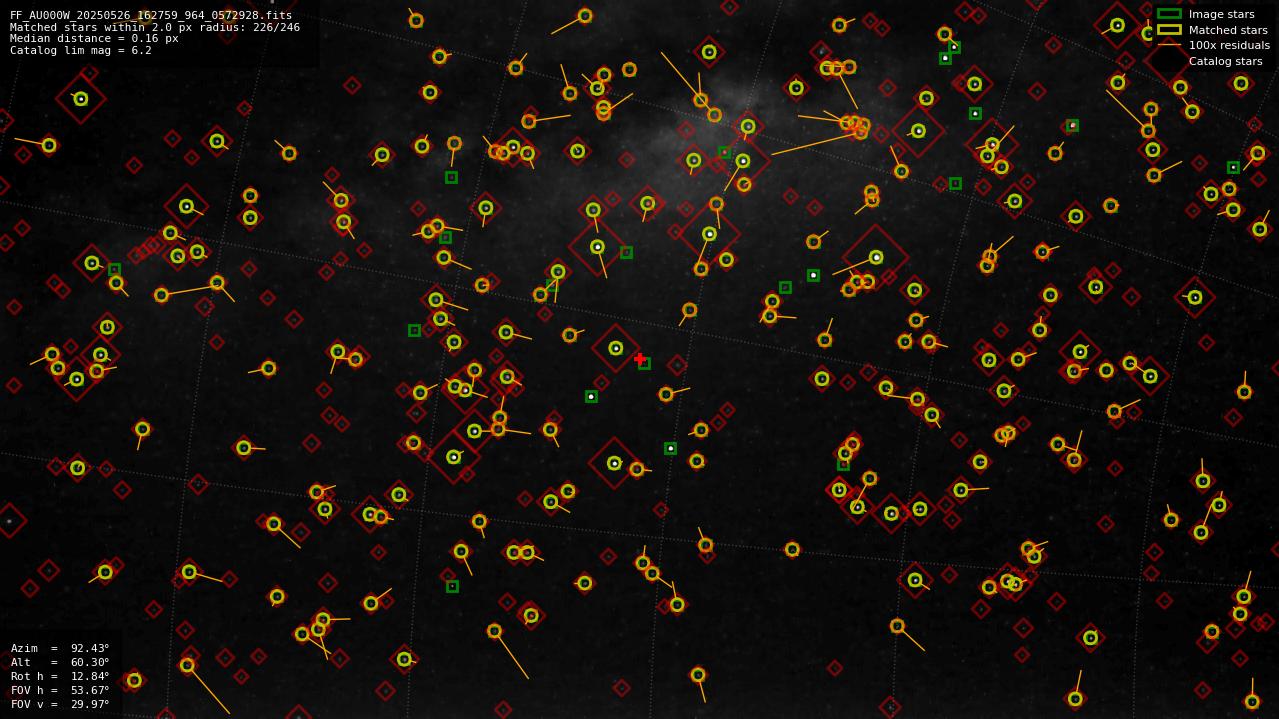Click the Azim = 92.43° readout

click(x=60, y=649)
